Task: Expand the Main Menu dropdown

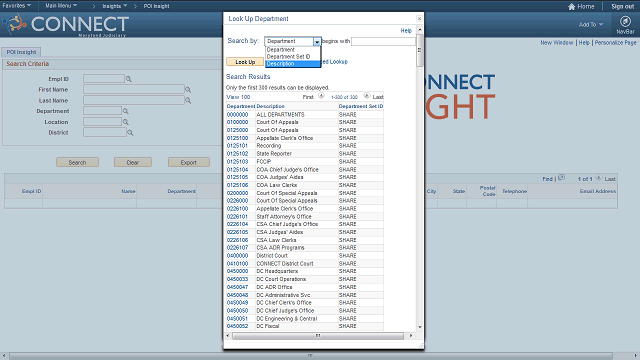Action: point(61,6)
